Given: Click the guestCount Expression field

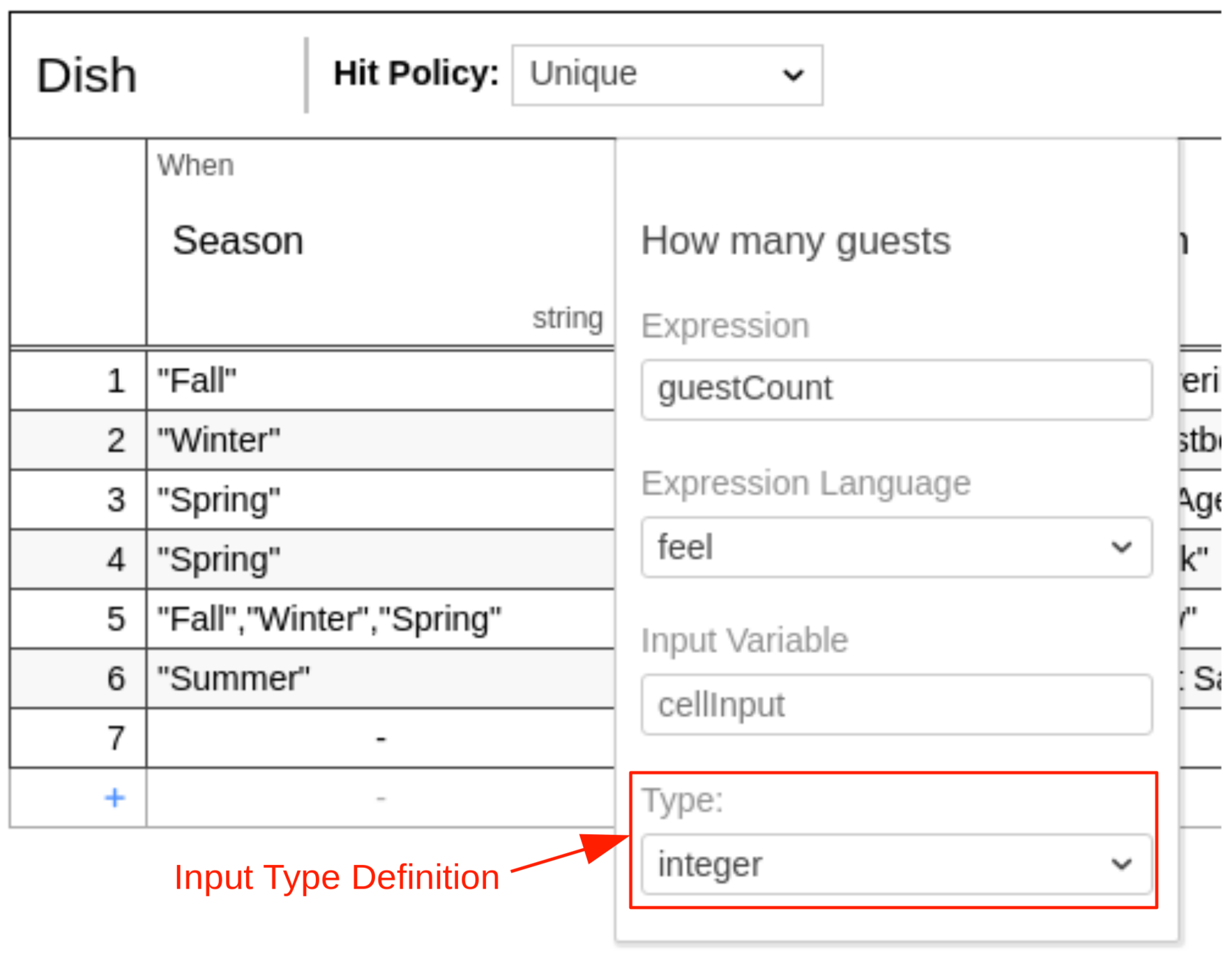Looking at the screenshot, I should click(x=896, y=389).
